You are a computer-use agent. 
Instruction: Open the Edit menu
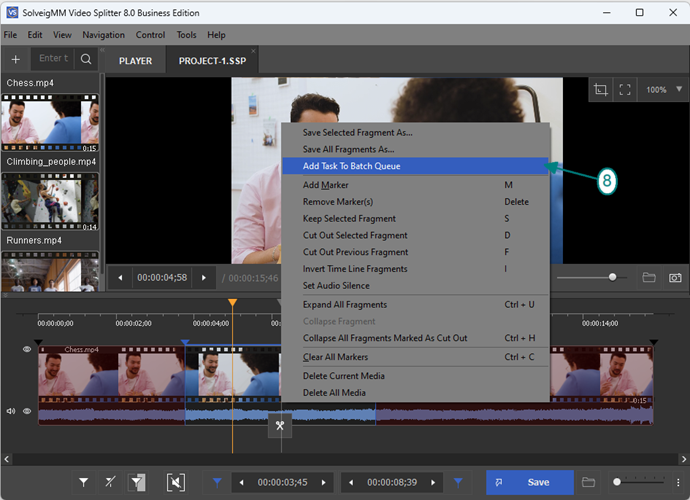click(x=35, y=35)
